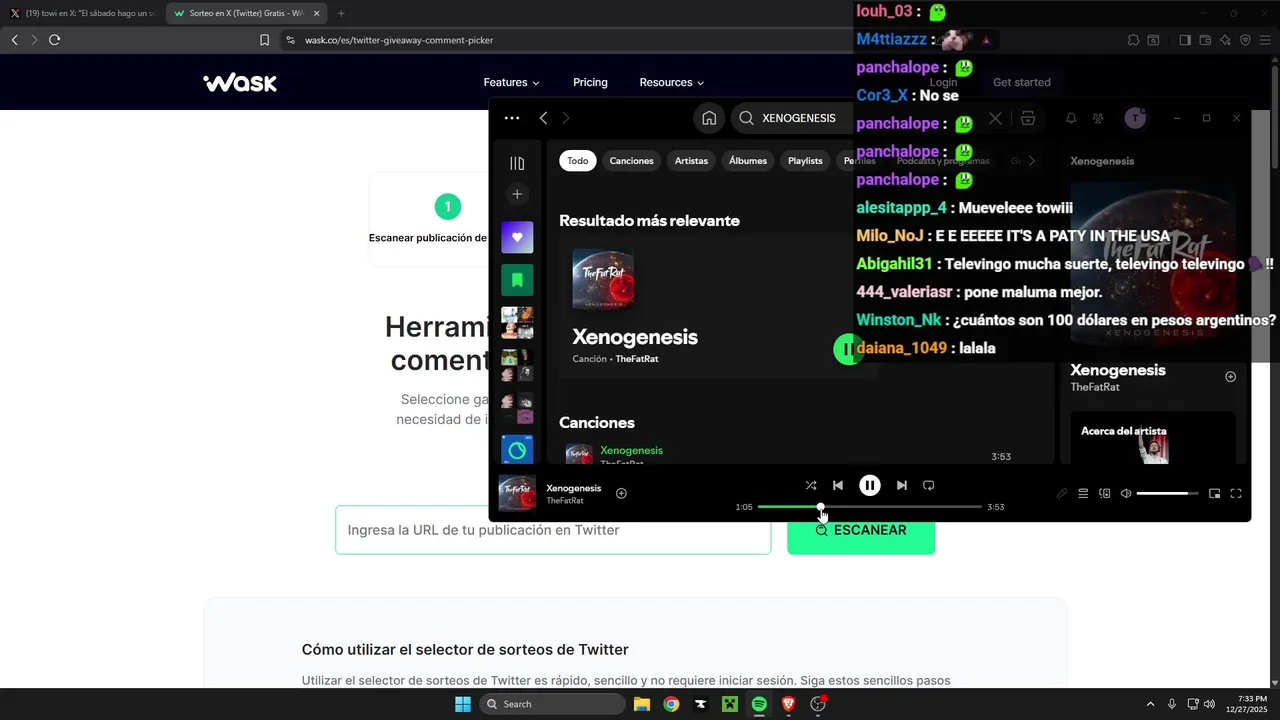The width and height of the screenshot is (1280, 720).
Task: Add Xenogenesis to library in right panel
Action: tap(1231, 377)
